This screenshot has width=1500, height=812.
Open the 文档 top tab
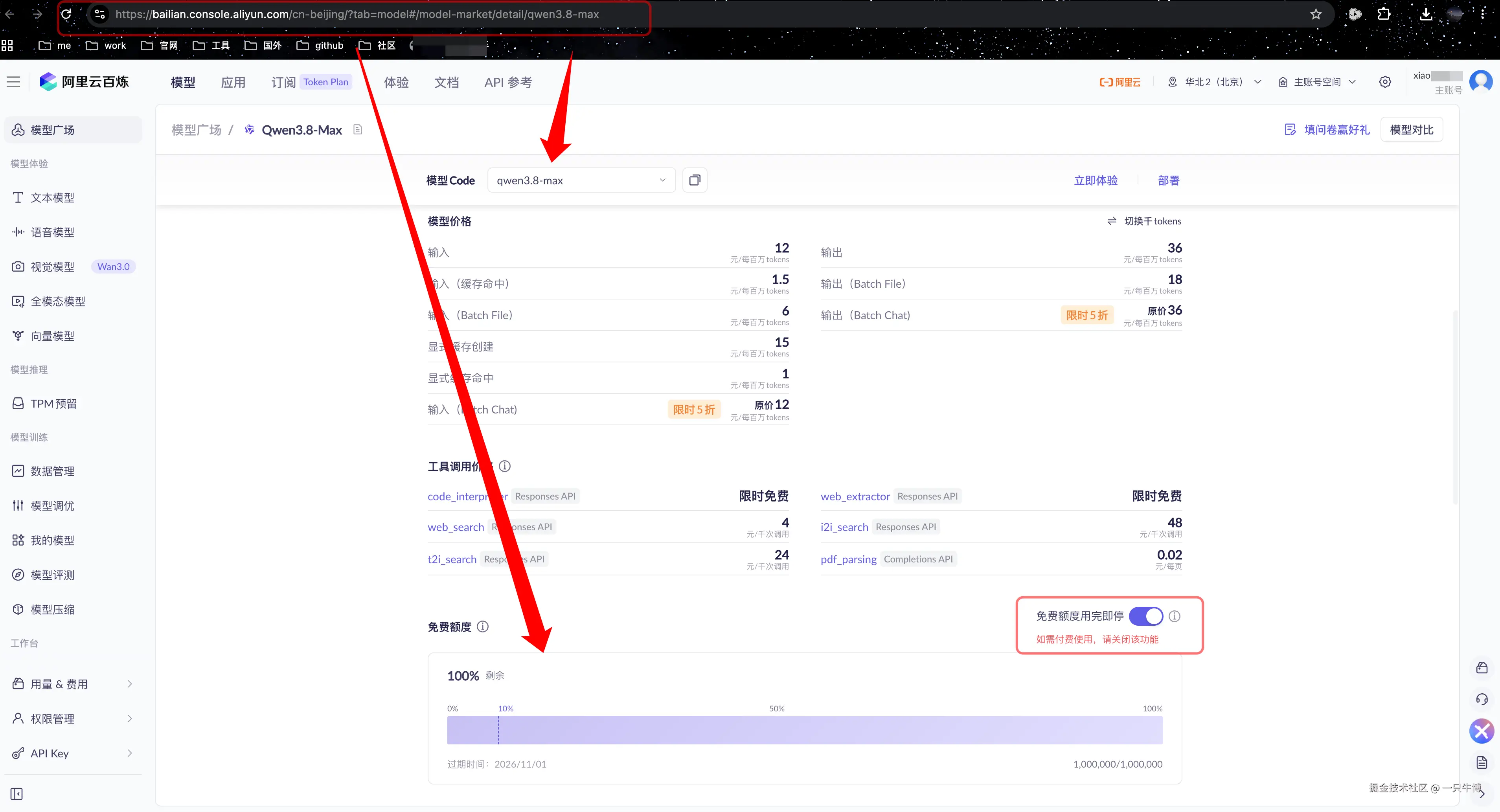[x=447, y=82]
